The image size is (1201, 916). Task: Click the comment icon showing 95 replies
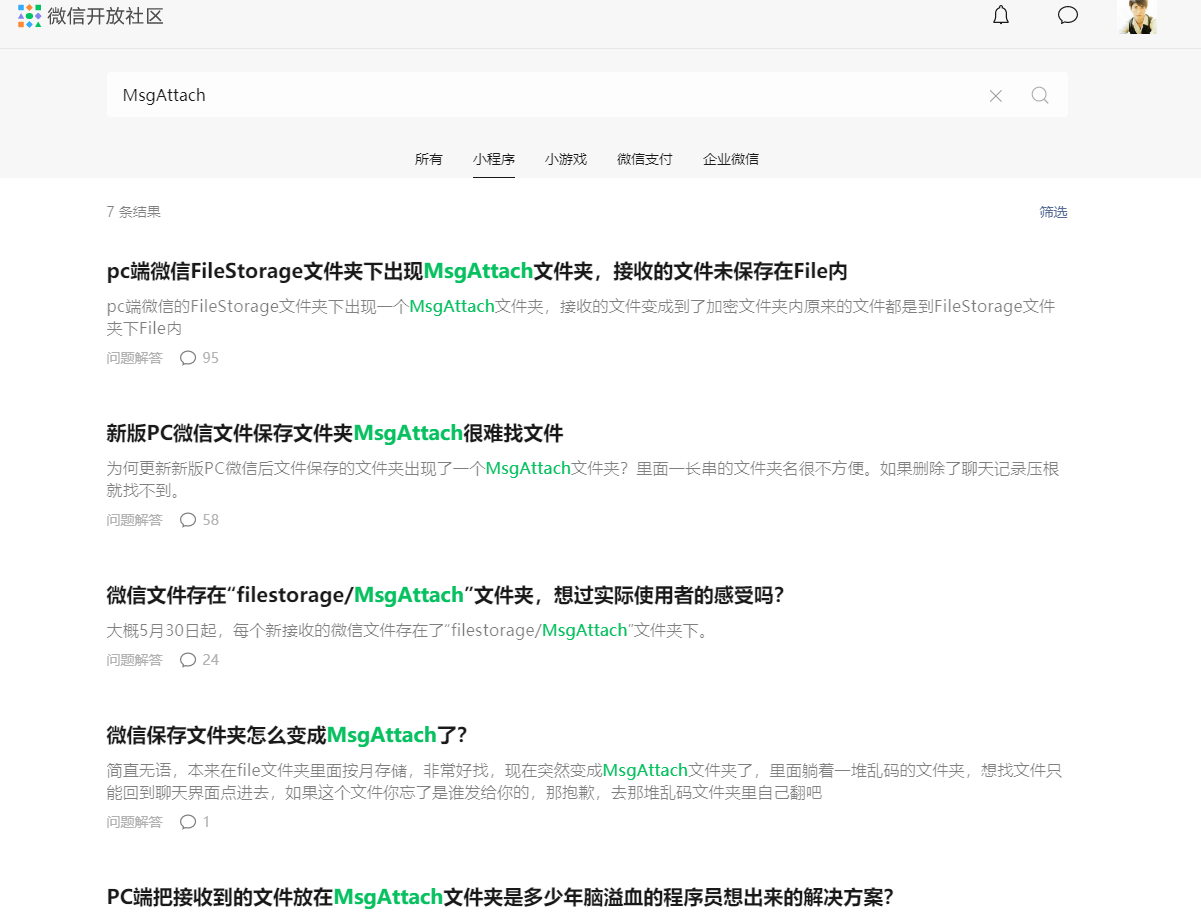click(188, 358)
